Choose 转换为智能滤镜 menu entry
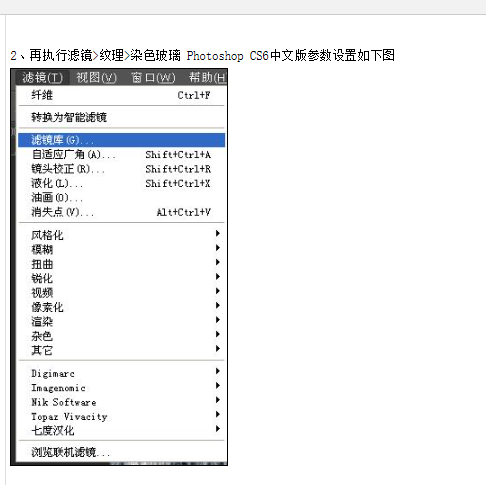Image resolution: width=486 pixels, height=485 pixels. (122, 117)
